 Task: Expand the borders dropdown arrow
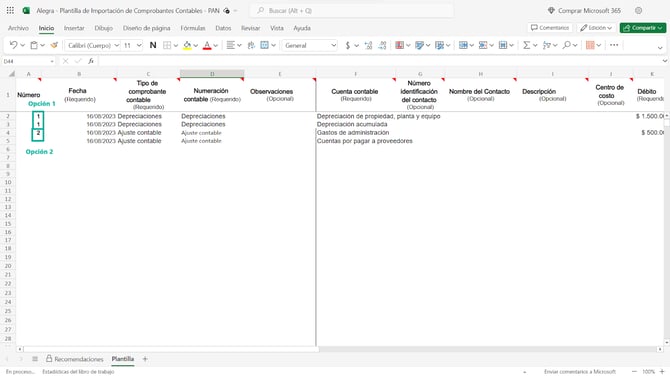pos(176,45)
